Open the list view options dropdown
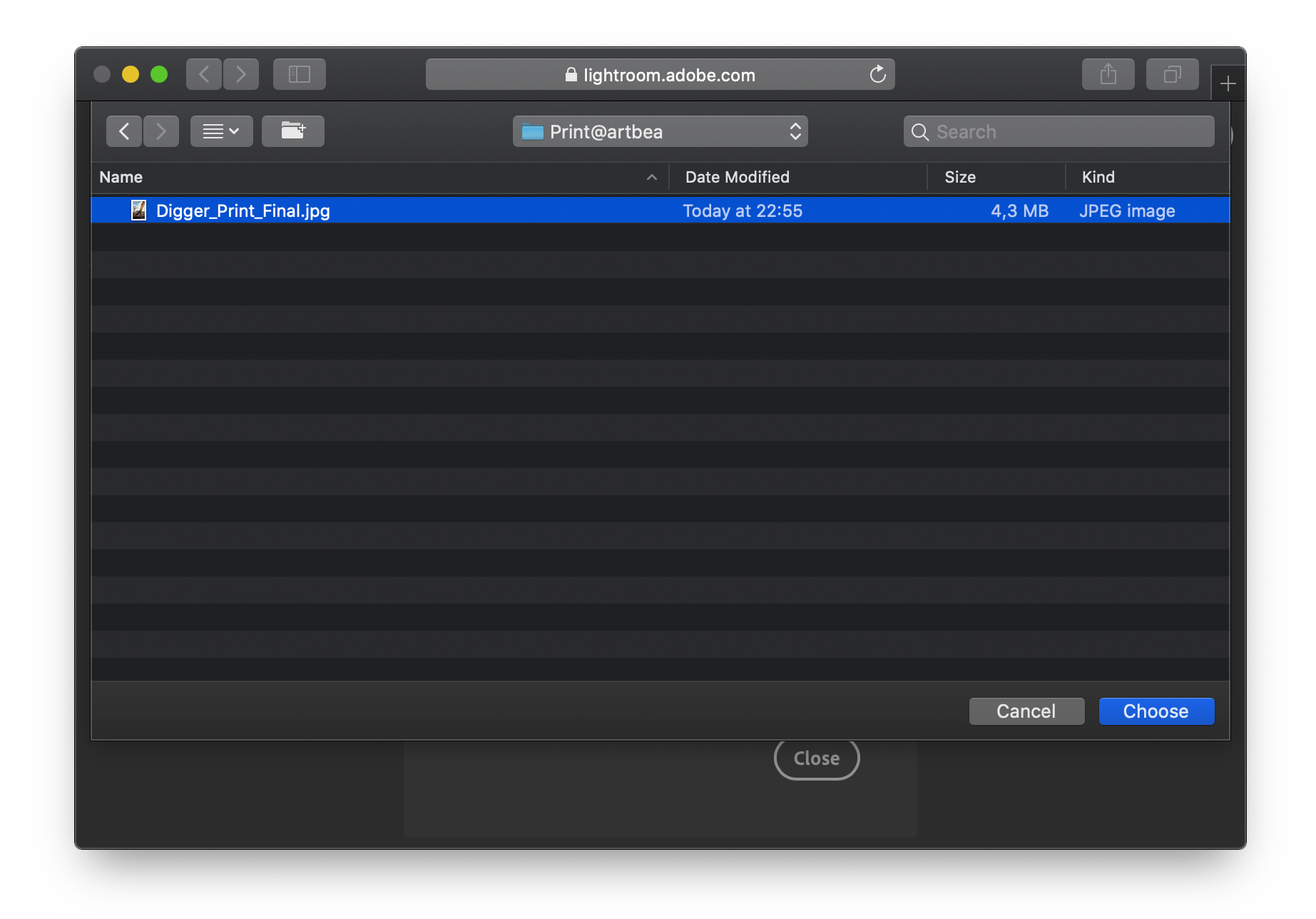 (222, 131)
